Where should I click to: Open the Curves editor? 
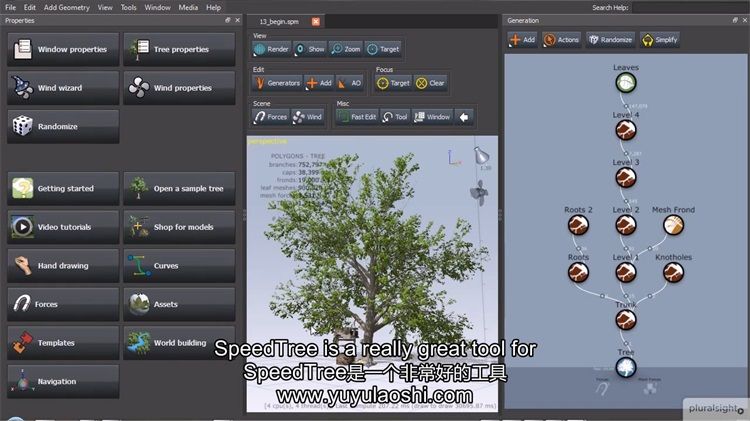(179, 266)
